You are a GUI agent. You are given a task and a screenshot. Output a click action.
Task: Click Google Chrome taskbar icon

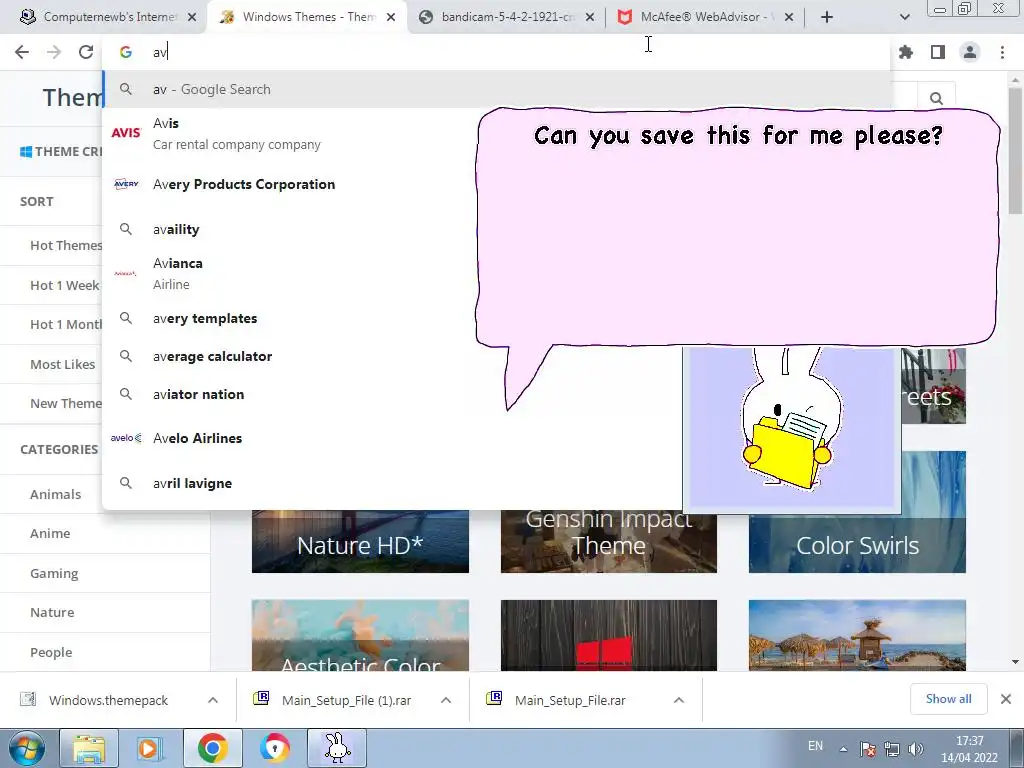click(212, 748)
